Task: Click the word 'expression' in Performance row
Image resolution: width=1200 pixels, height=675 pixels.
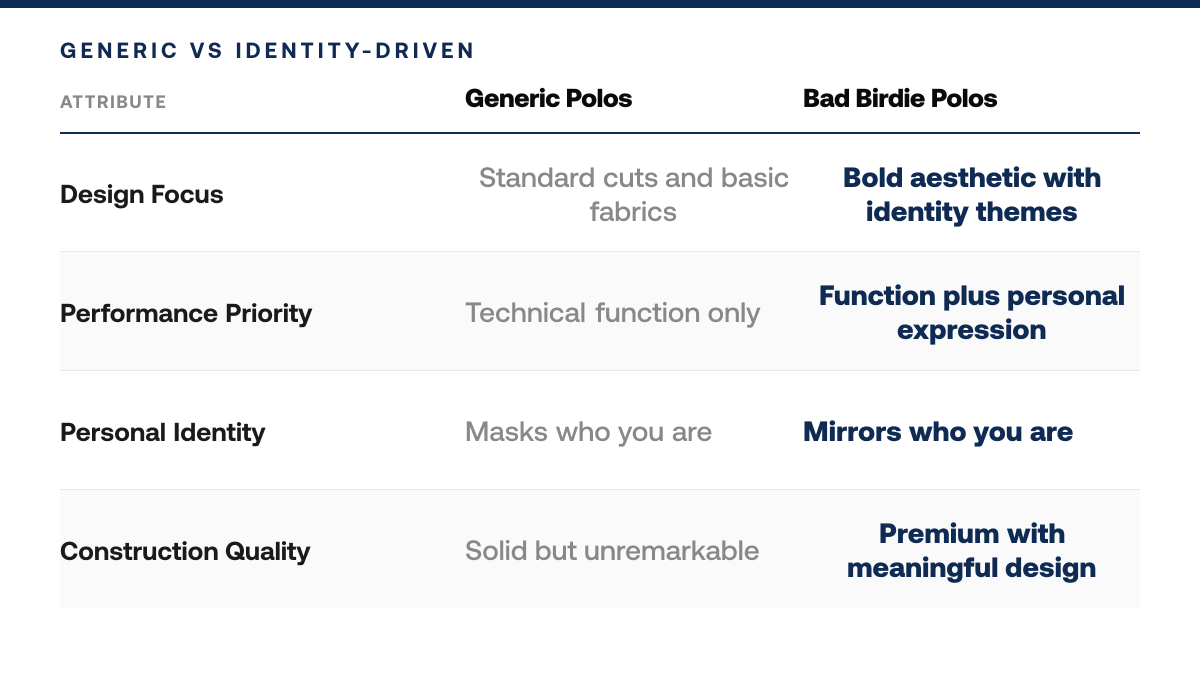Action: coord(972,331)
